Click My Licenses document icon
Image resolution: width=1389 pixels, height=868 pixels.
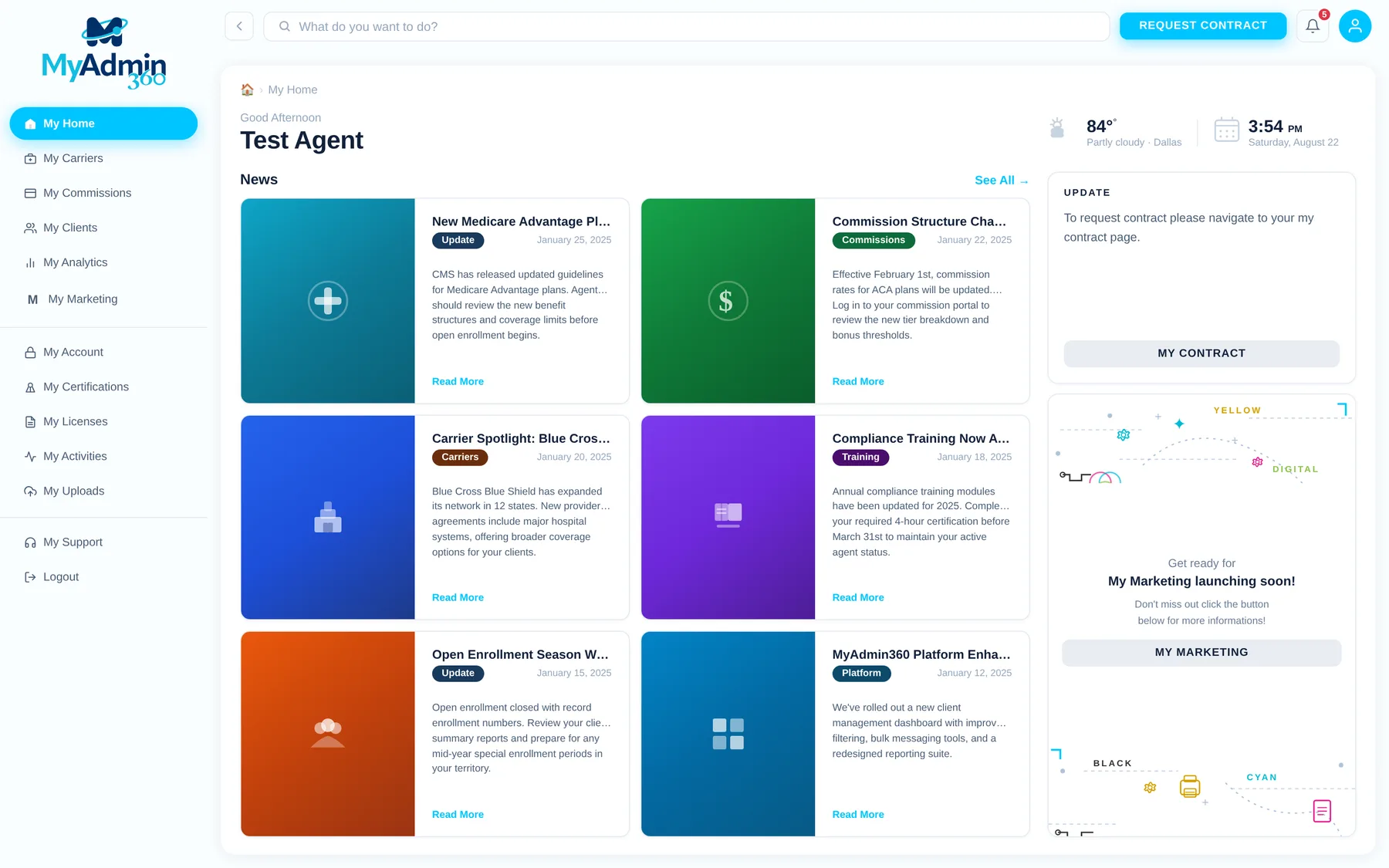pos(30,422)
